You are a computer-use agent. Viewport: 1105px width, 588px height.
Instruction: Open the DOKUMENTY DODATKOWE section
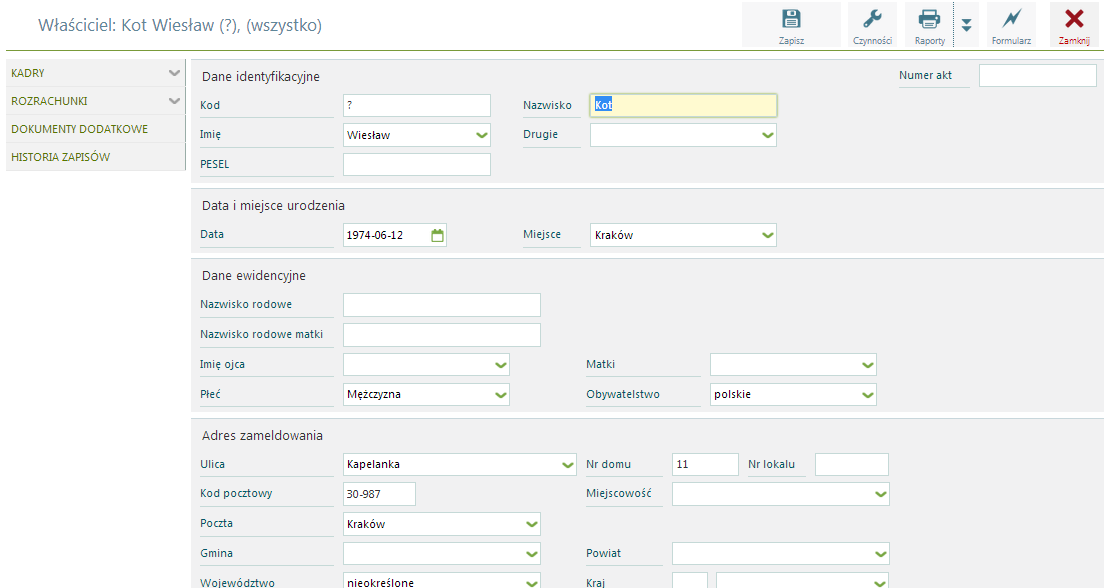95,129
